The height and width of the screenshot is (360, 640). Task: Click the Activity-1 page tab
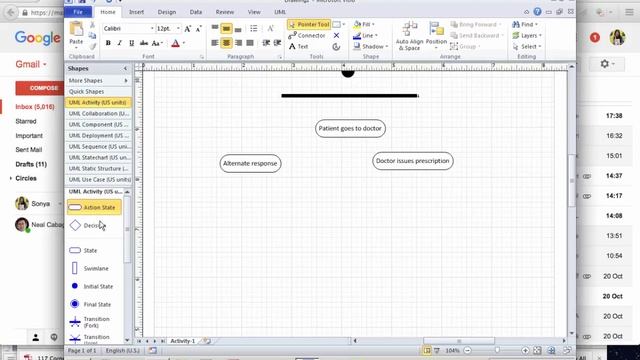[x=182, y=341]
